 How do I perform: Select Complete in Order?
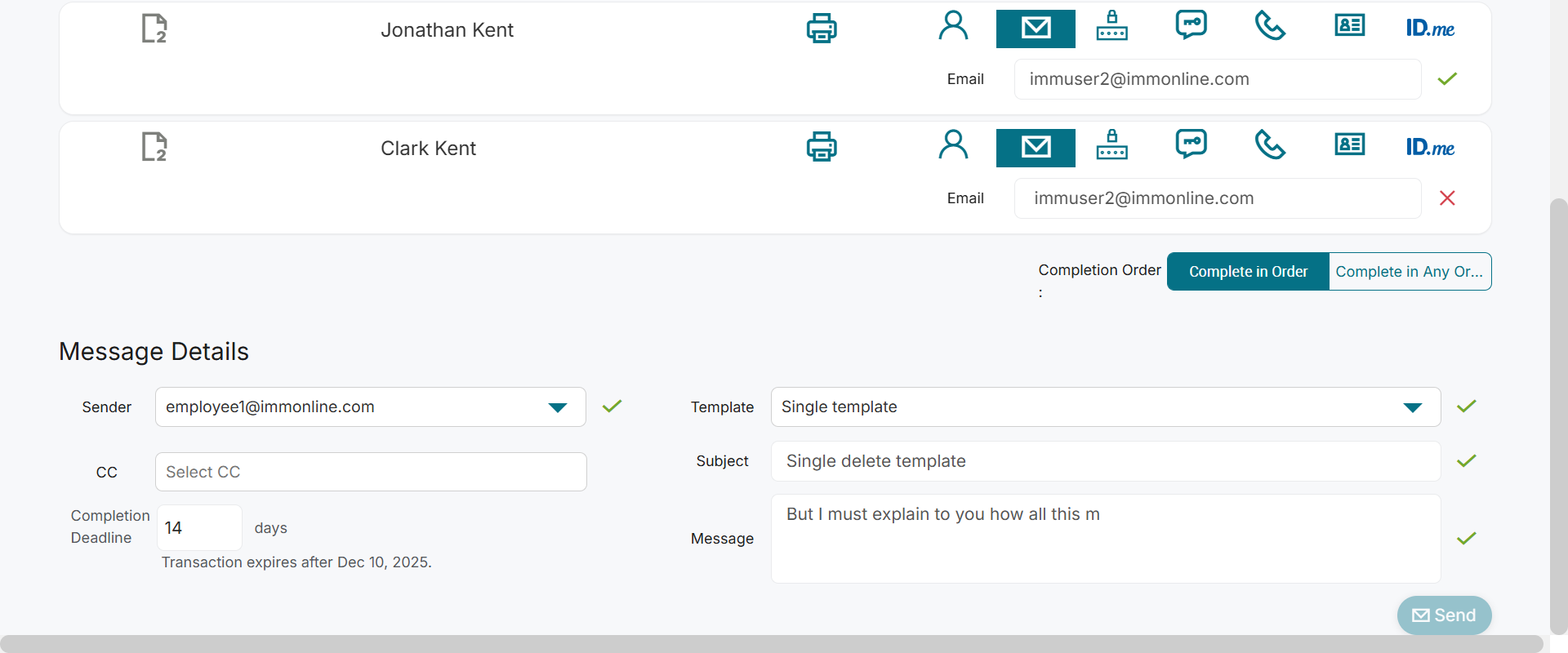(1248, 272)
